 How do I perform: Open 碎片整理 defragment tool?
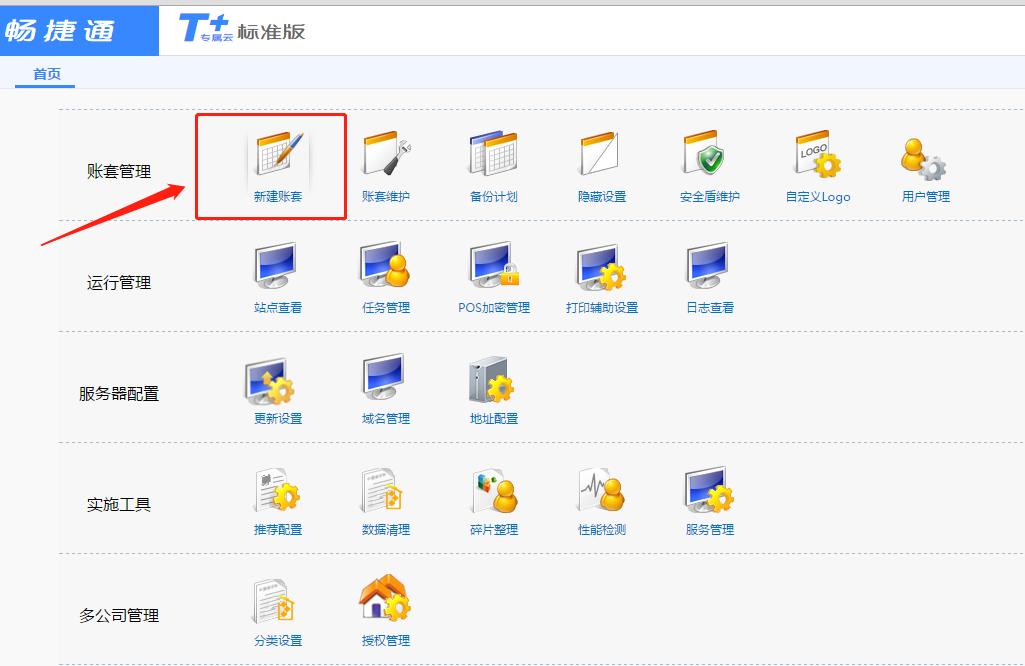(x=494, y=491)
